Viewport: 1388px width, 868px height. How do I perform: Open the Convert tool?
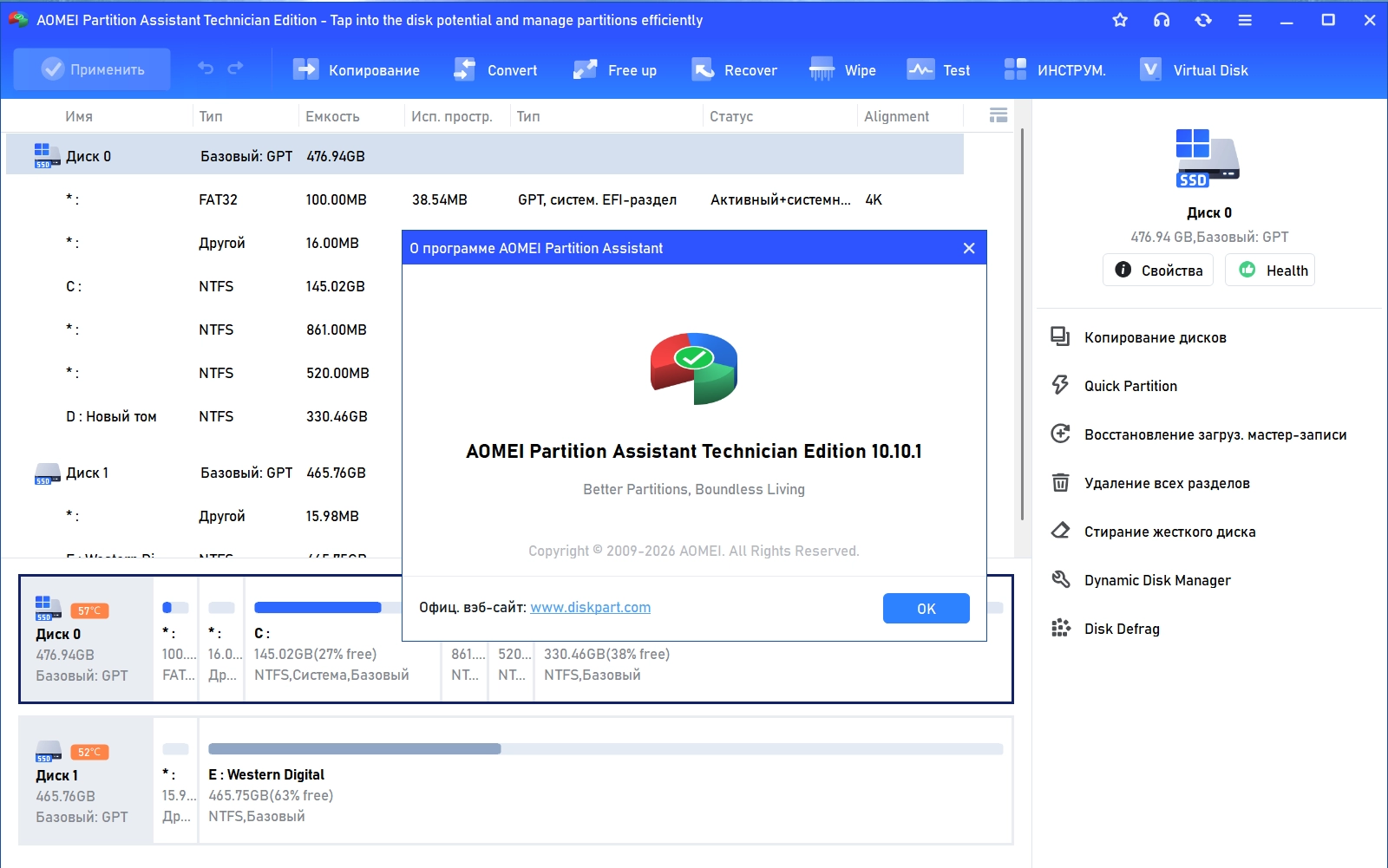click(x=495, y=70)
